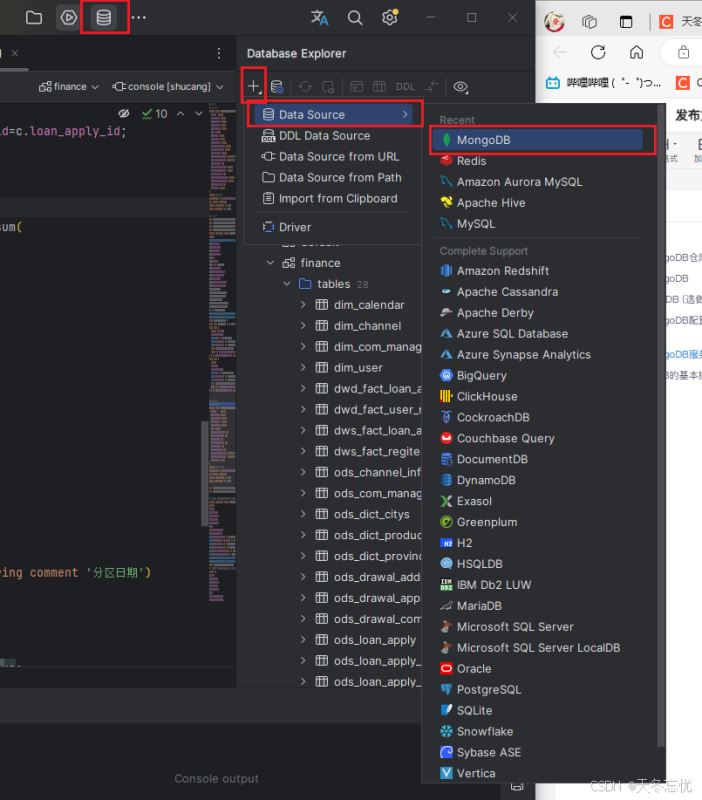Choose PostgreSQL from the data source list
The width and height of the screenshot is (702, 800).
click(488, 689)
